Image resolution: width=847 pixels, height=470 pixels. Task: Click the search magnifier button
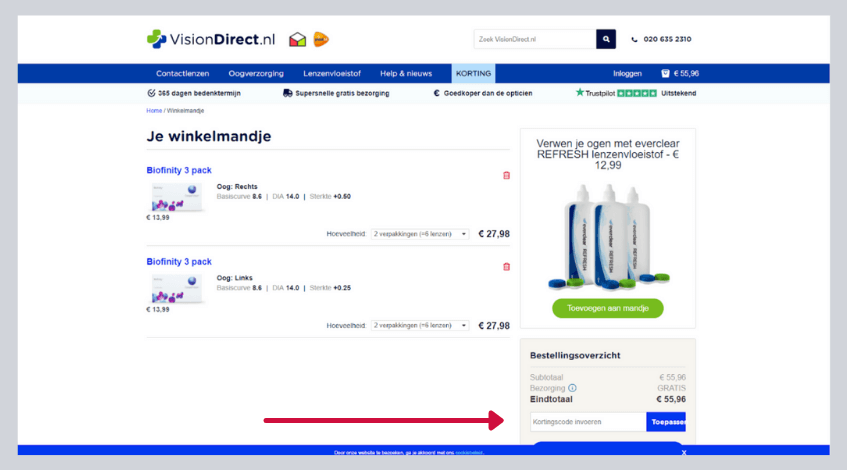pos(606,39)
